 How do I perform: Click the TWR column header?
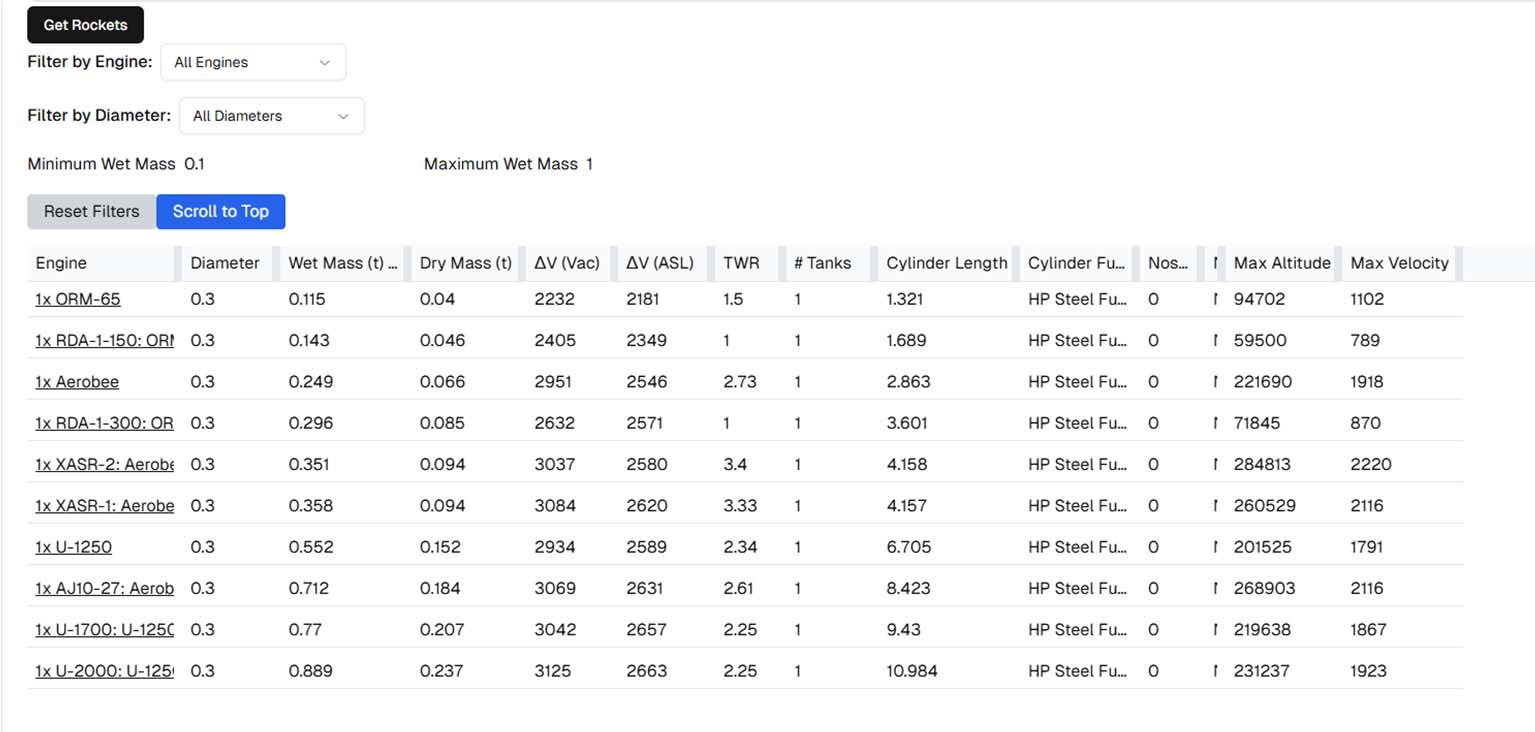[x=741, y=263]
